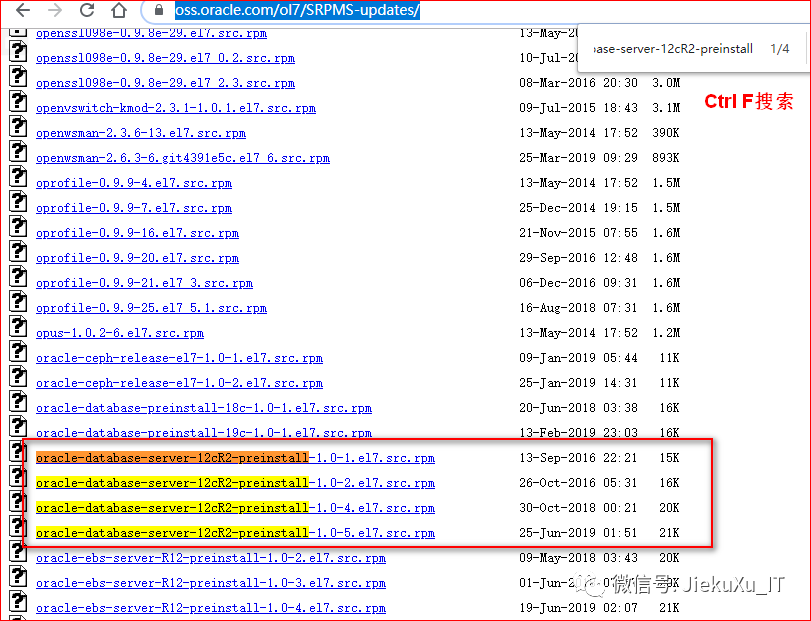Open oprofile-0.9.9-16.el7.src.rpm link
This screenshot has height=621, width=811.
pos(138,233)
